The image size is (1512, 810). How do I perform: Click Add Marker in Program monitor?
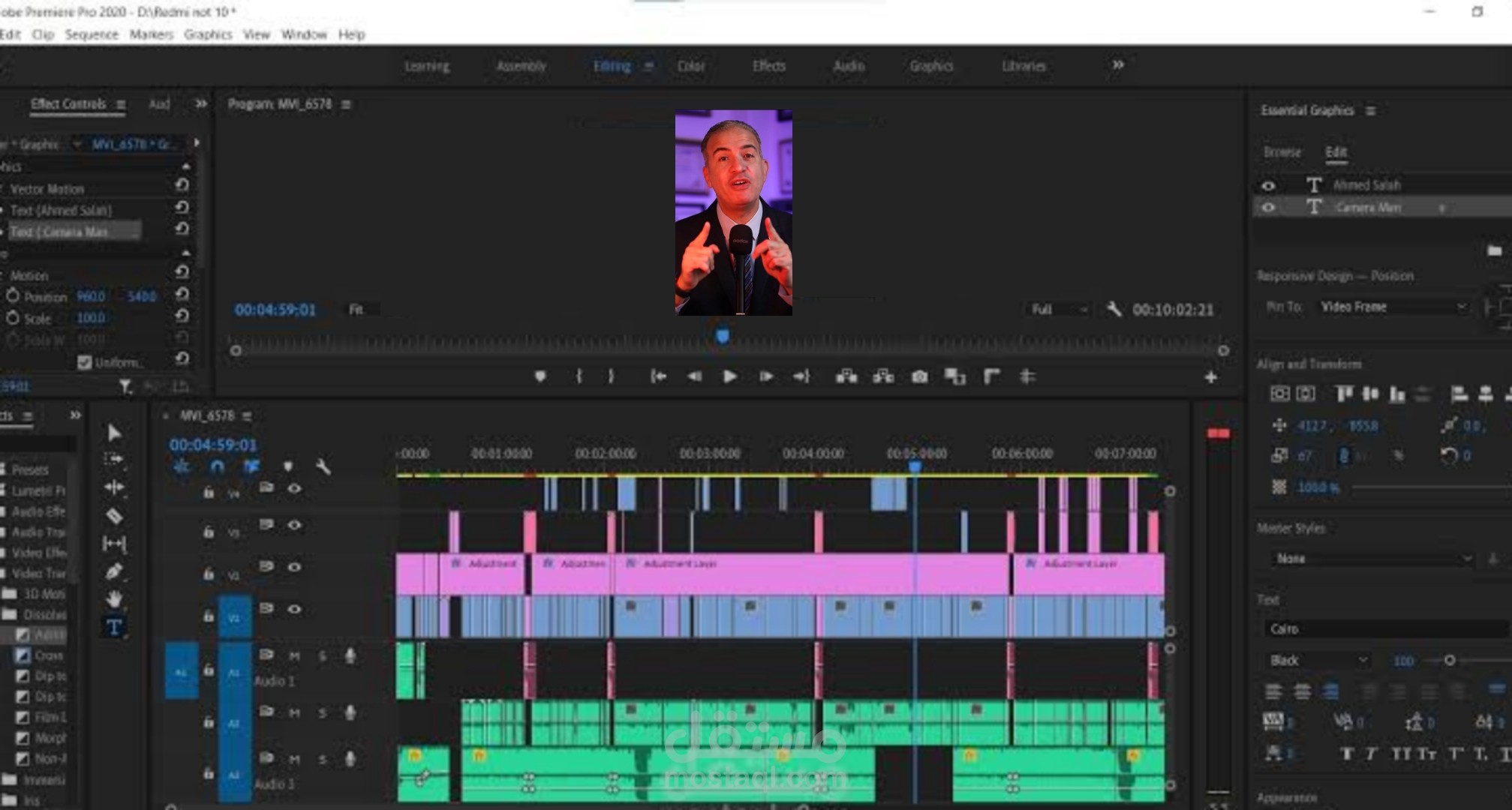coord(540,376)
